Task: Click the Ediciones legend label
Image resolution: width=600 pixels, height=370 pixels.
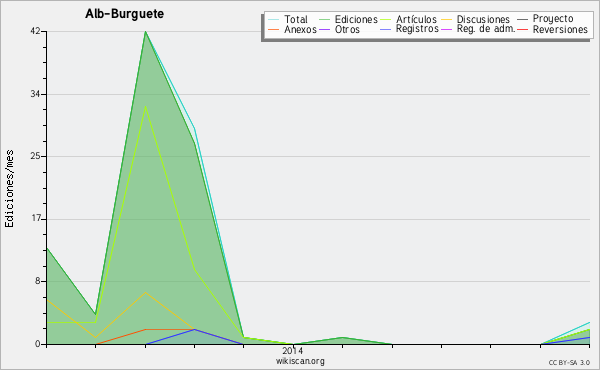Action: [x=356, y=19]
